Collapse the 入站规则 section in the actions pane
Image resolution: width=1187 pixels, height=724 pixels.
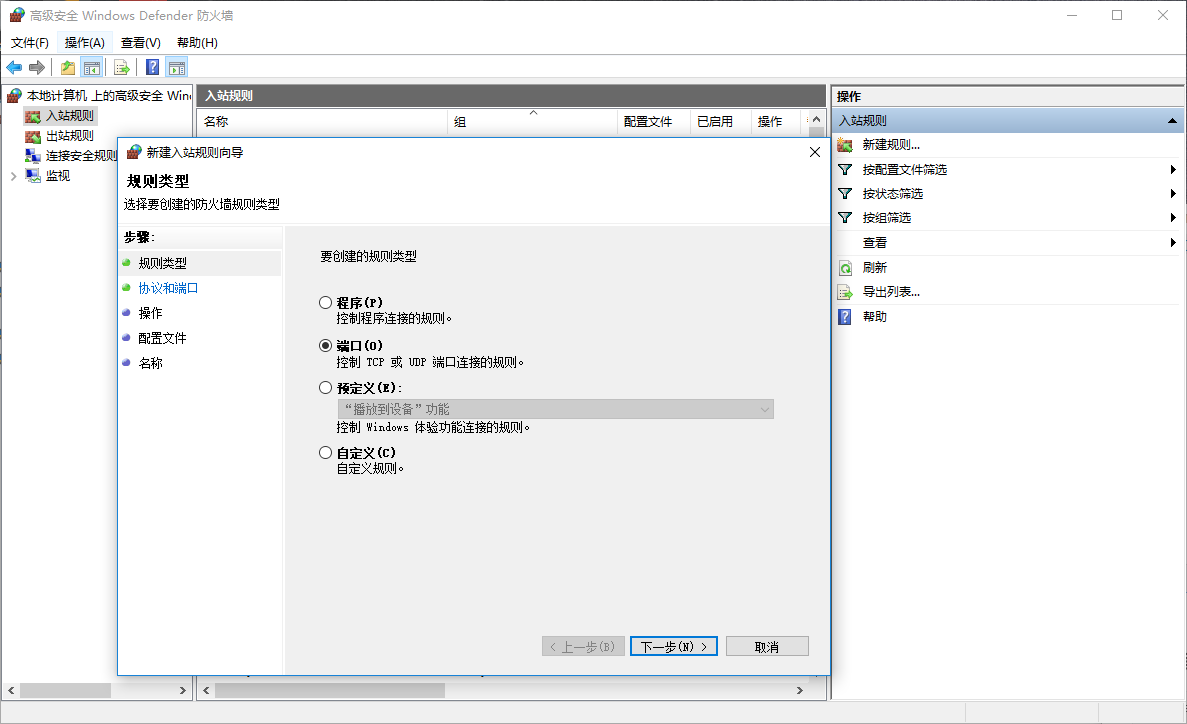coord(1172,121)
